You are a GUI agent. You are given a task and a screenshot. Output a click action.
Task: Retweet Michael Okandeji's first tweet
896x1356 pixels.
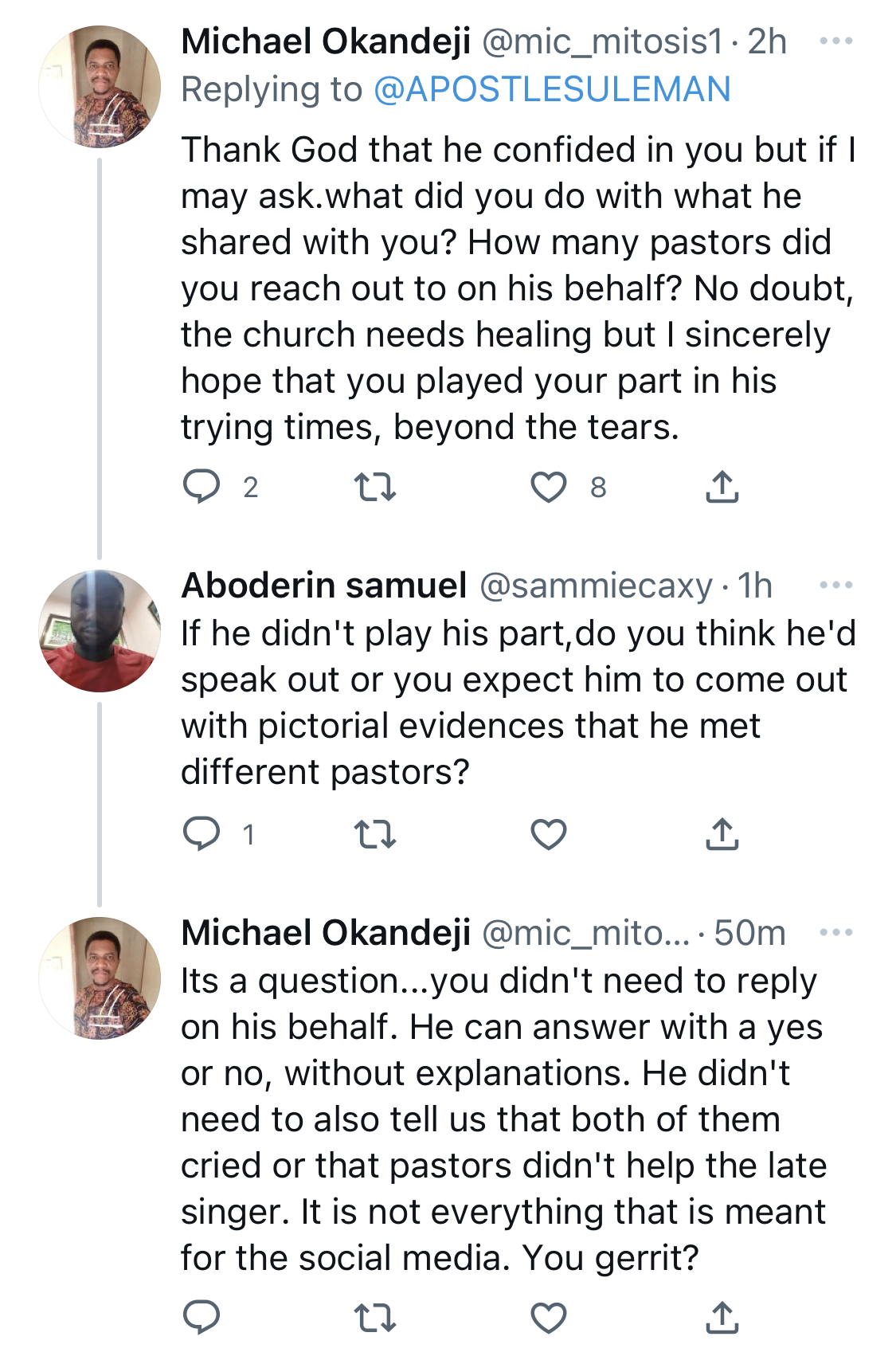click(374, 487)
